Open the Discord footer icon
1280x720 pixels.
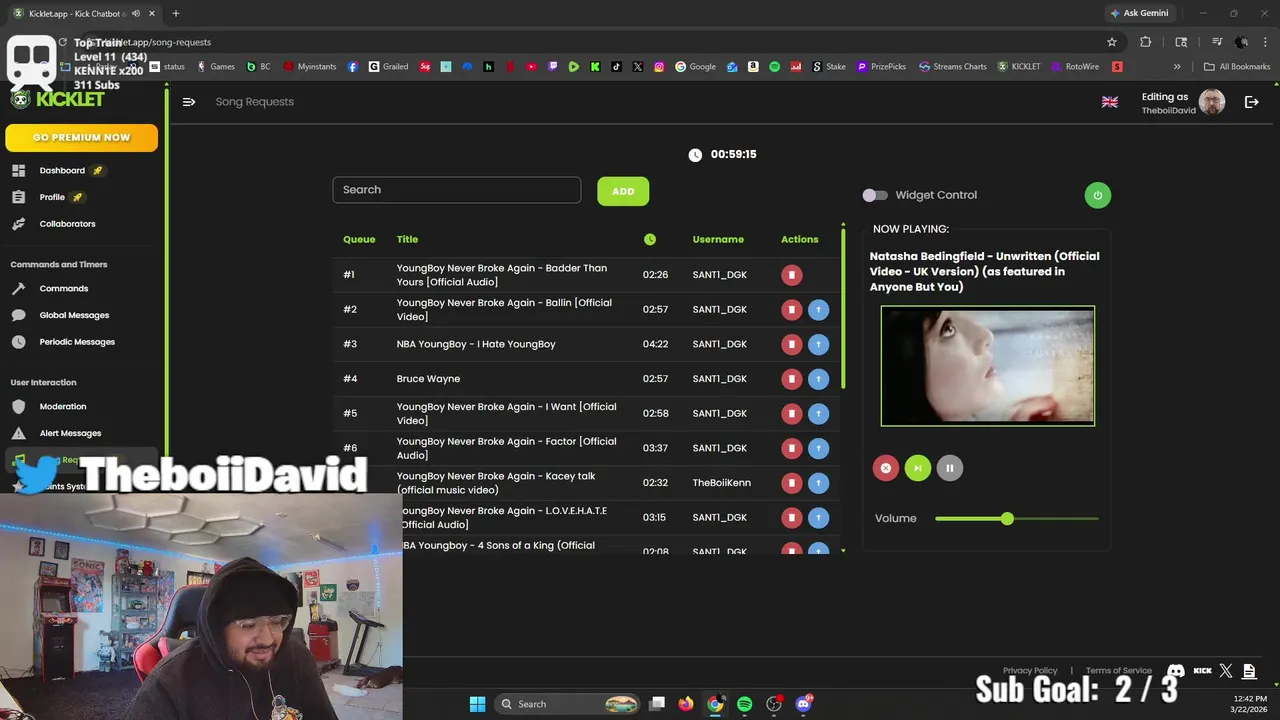click(x=1176, y=671)
